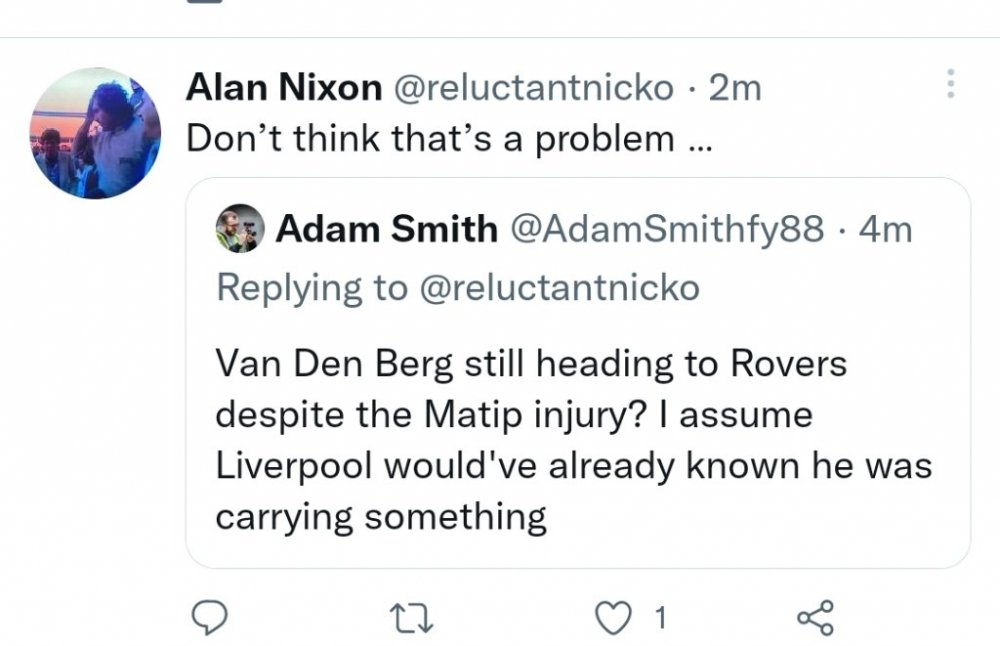Open the share icon for this tweet
Image resolution: width=1000 pixels, height=646 pixels.
point(815,619)
